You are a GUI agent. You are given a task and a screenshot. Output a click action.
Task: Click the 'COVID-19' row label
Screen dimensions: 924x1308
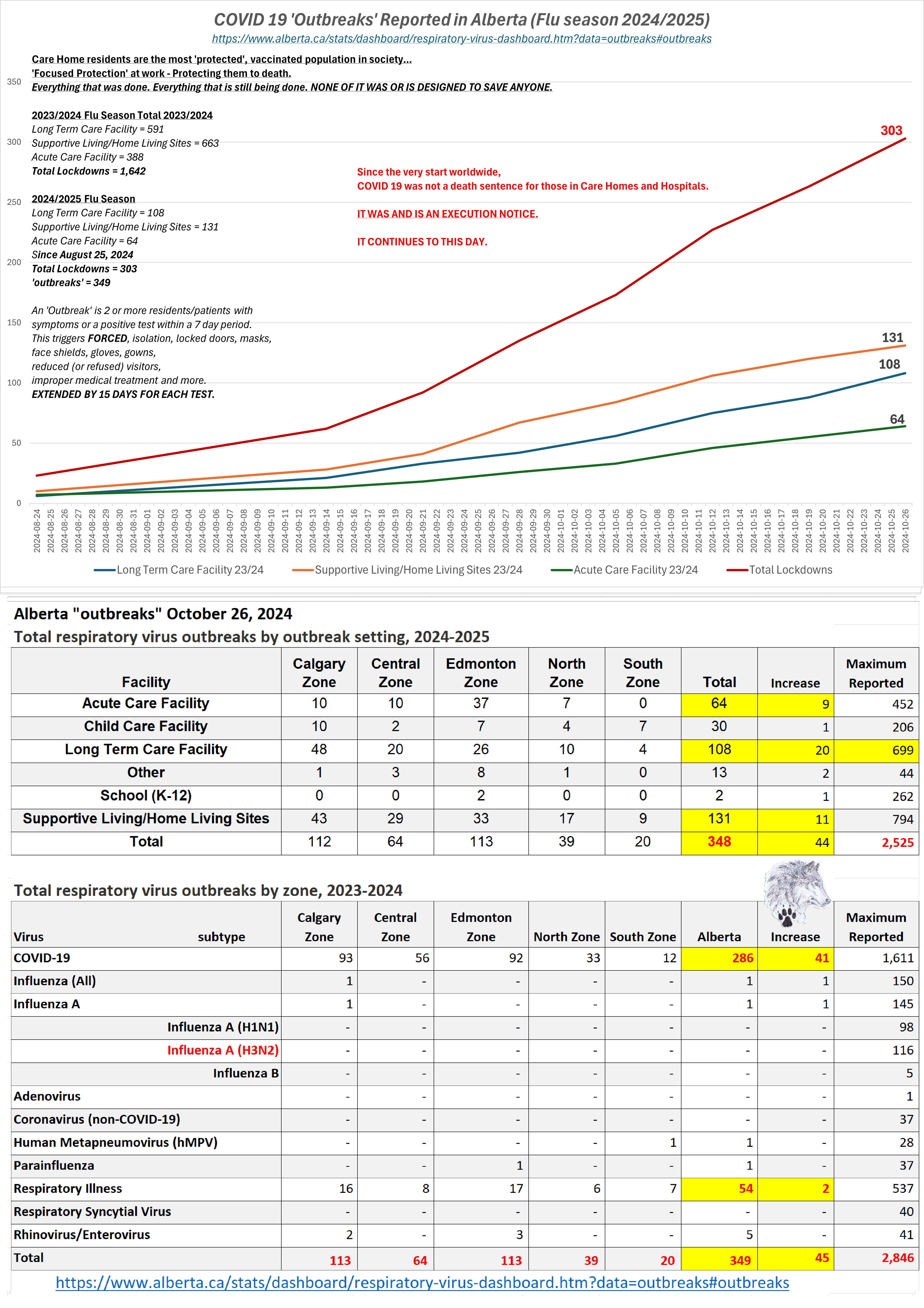(42, 958)
